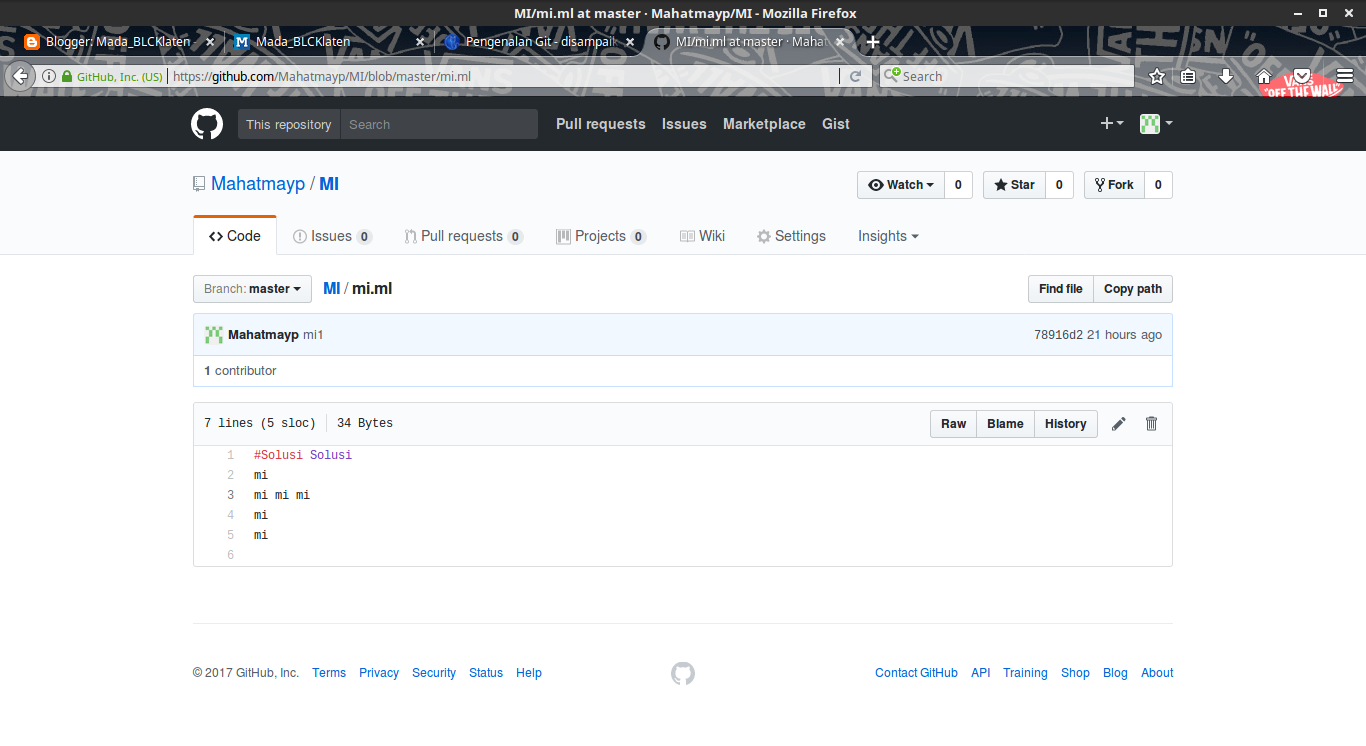Click Firefox back arrow button
Screen dimensions: 1366x746
(20, 76)
